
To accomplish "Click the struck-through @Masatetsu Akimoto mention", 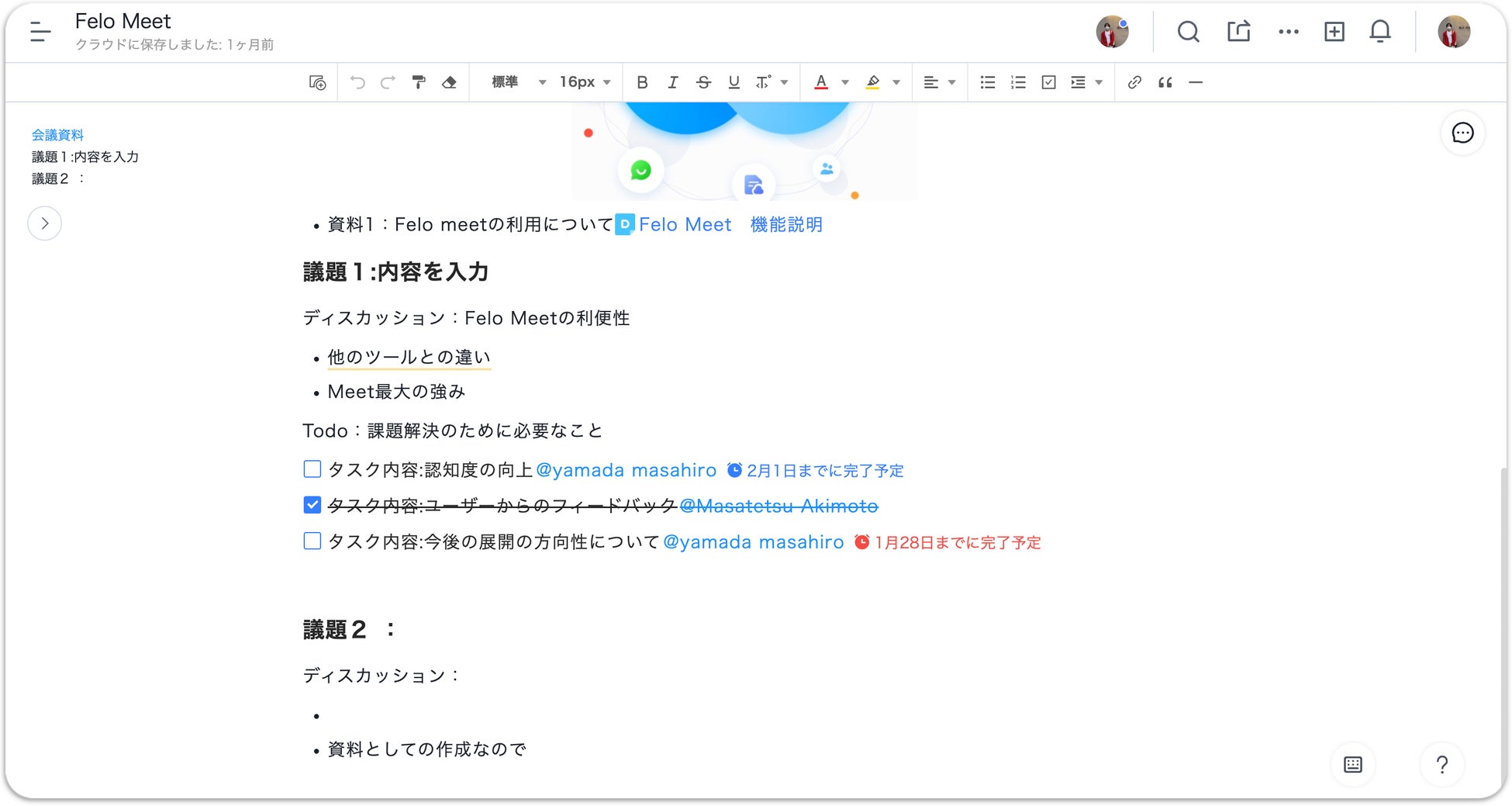I will [778, 506].
